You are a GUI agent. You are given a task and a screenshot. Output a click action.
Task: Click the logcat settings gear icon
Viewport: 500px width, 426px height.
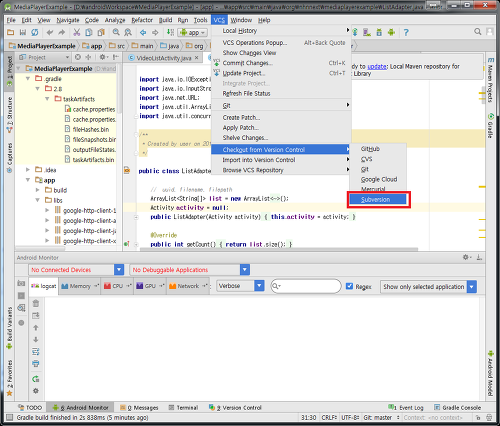[36, 391]
